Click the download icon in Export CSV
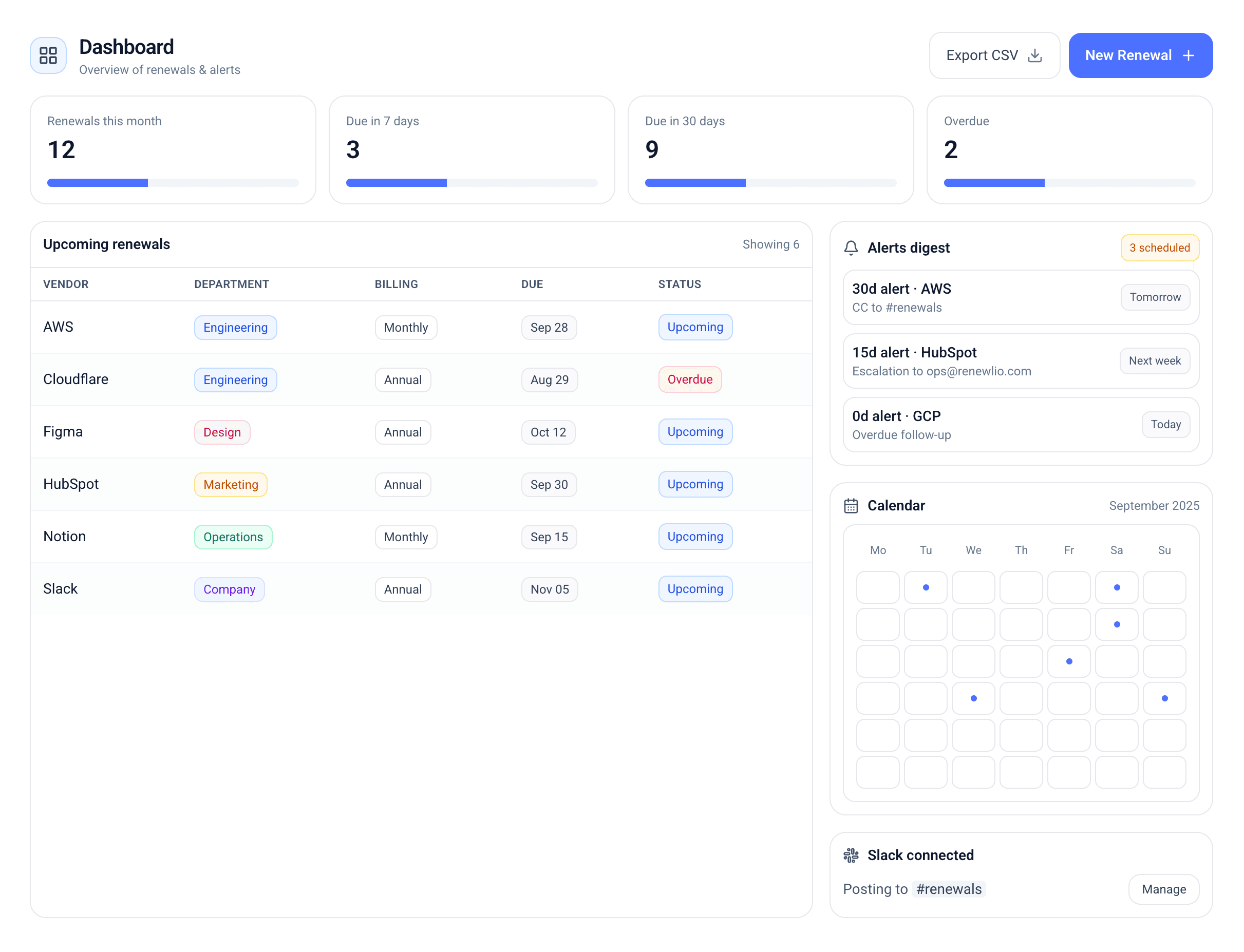Screen dimensions: 1244x952 click(x=1034, y=55)
